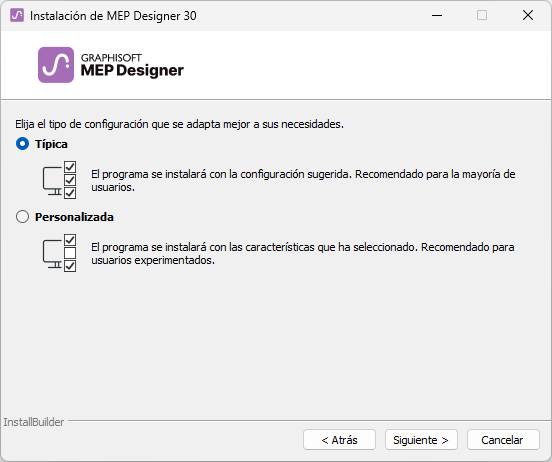Click the Típica computer checklist icon
The height and width of the screenshot is (462, 552).
[x=59, y=180]
